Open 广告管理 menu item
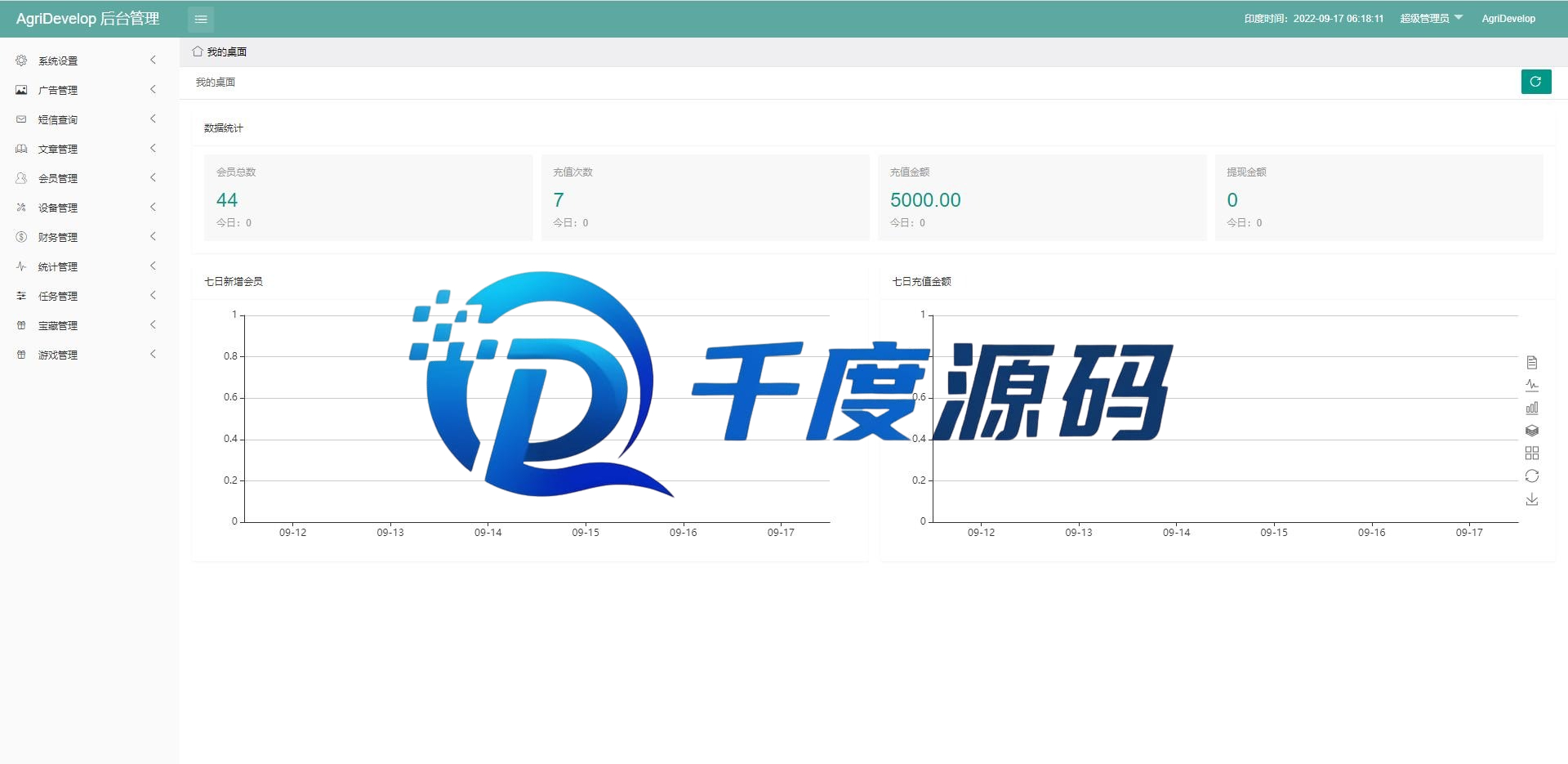Screen dimensions: 1568x764 pos(90,90)
